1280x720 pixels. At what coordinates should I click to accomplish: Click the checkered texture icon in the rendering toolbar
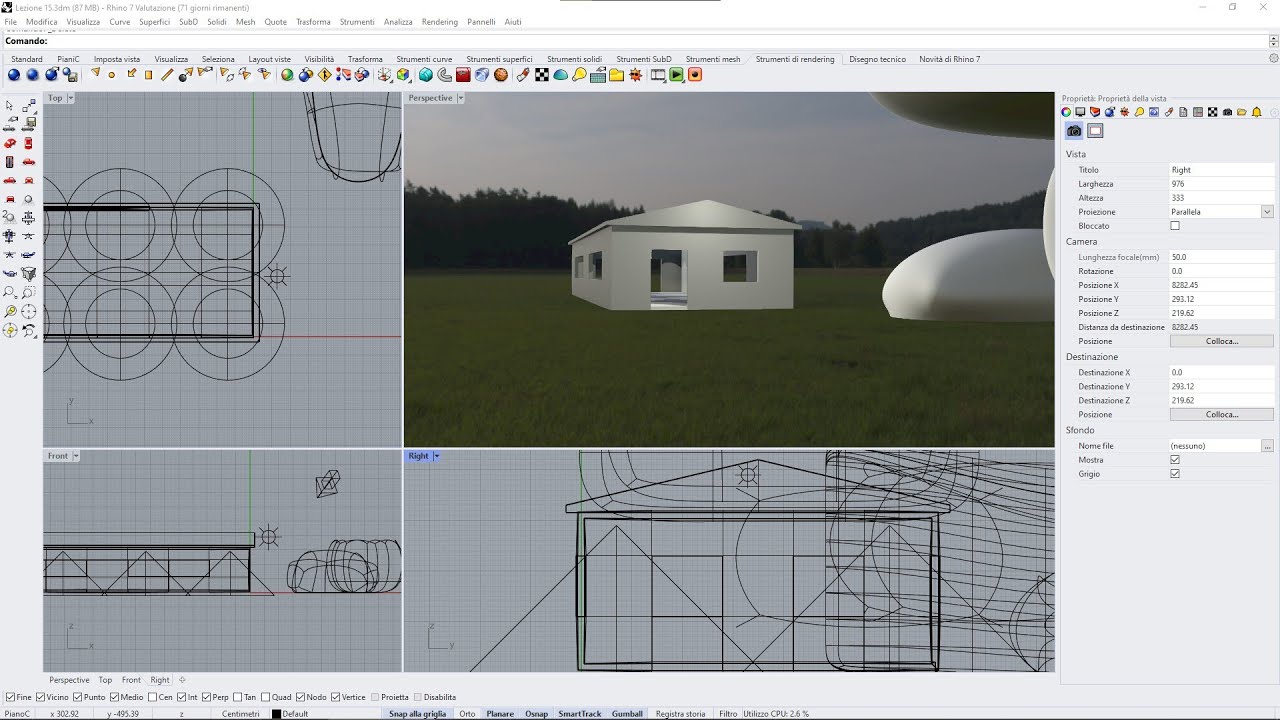click(x=542, y=75)
